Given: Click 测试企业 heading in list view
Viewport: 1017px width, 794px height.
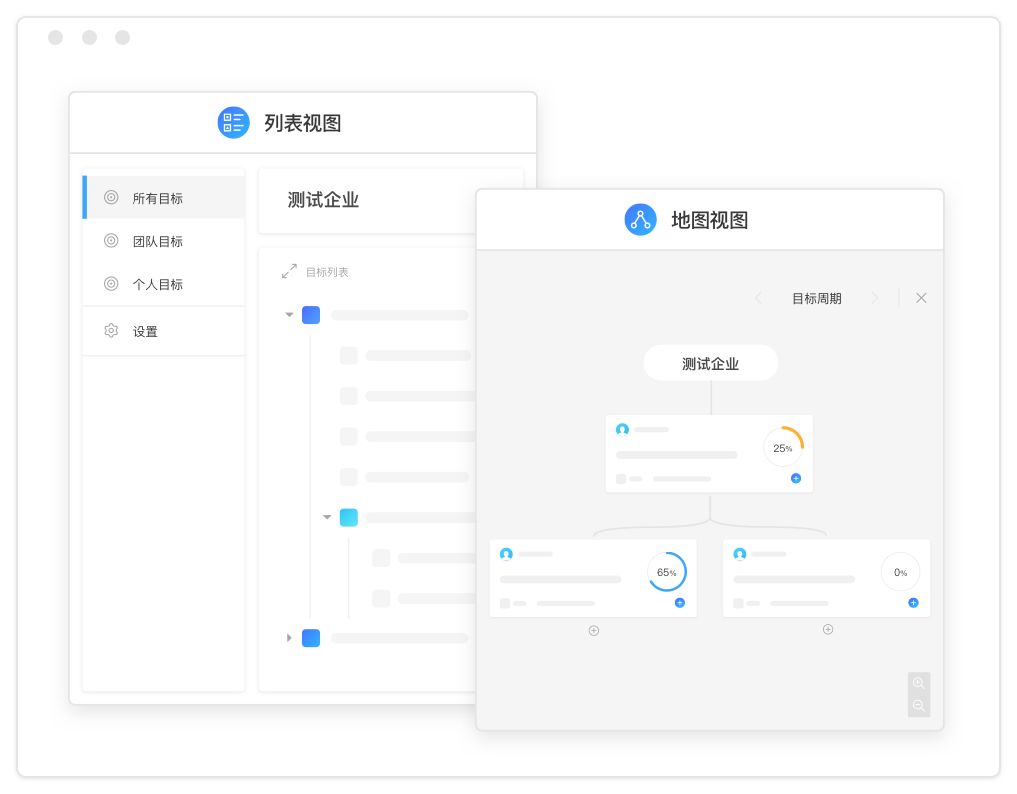Looking at the screenshot, I should pos(323,200).
